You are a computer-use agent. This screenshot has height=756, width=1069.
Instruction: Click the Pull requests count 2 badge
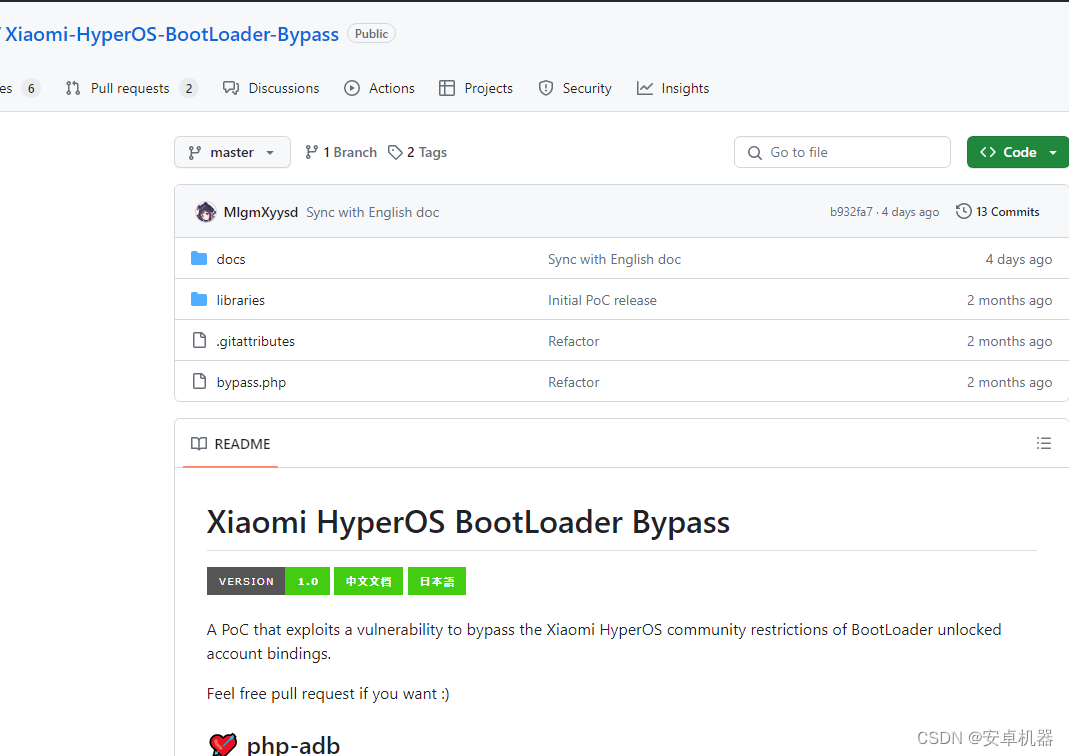coord(189,88)
